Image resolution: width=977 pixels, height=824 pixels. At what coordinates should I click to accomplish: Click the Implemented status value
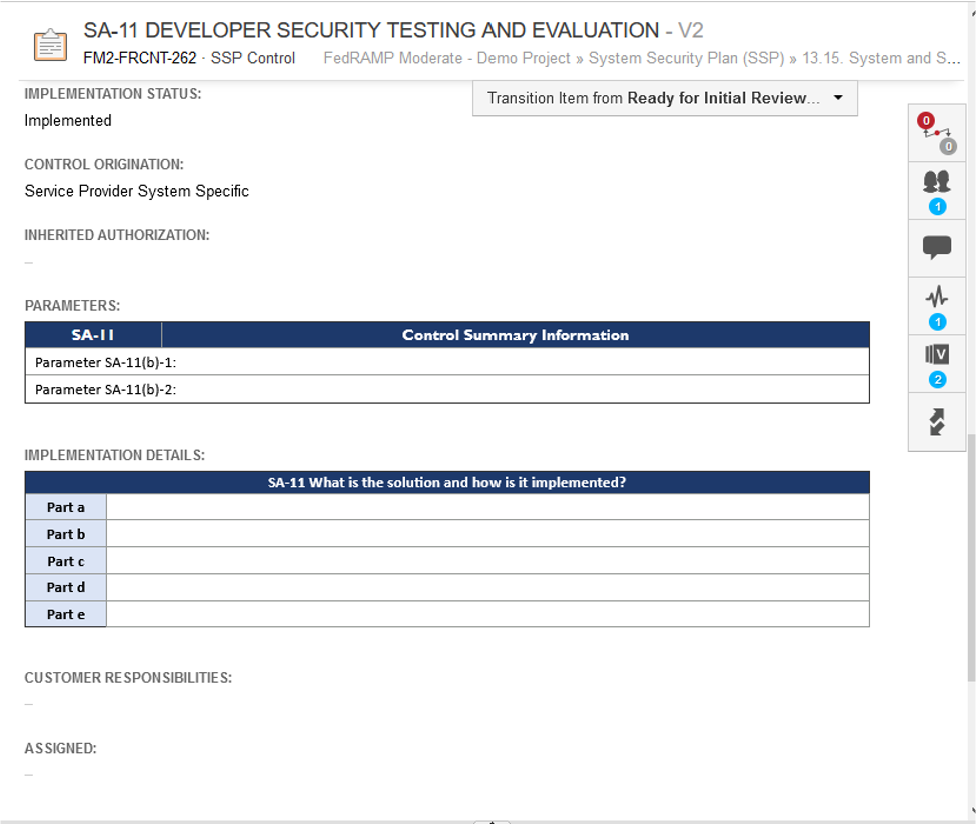pyautogui.click(x=68, y=121)
